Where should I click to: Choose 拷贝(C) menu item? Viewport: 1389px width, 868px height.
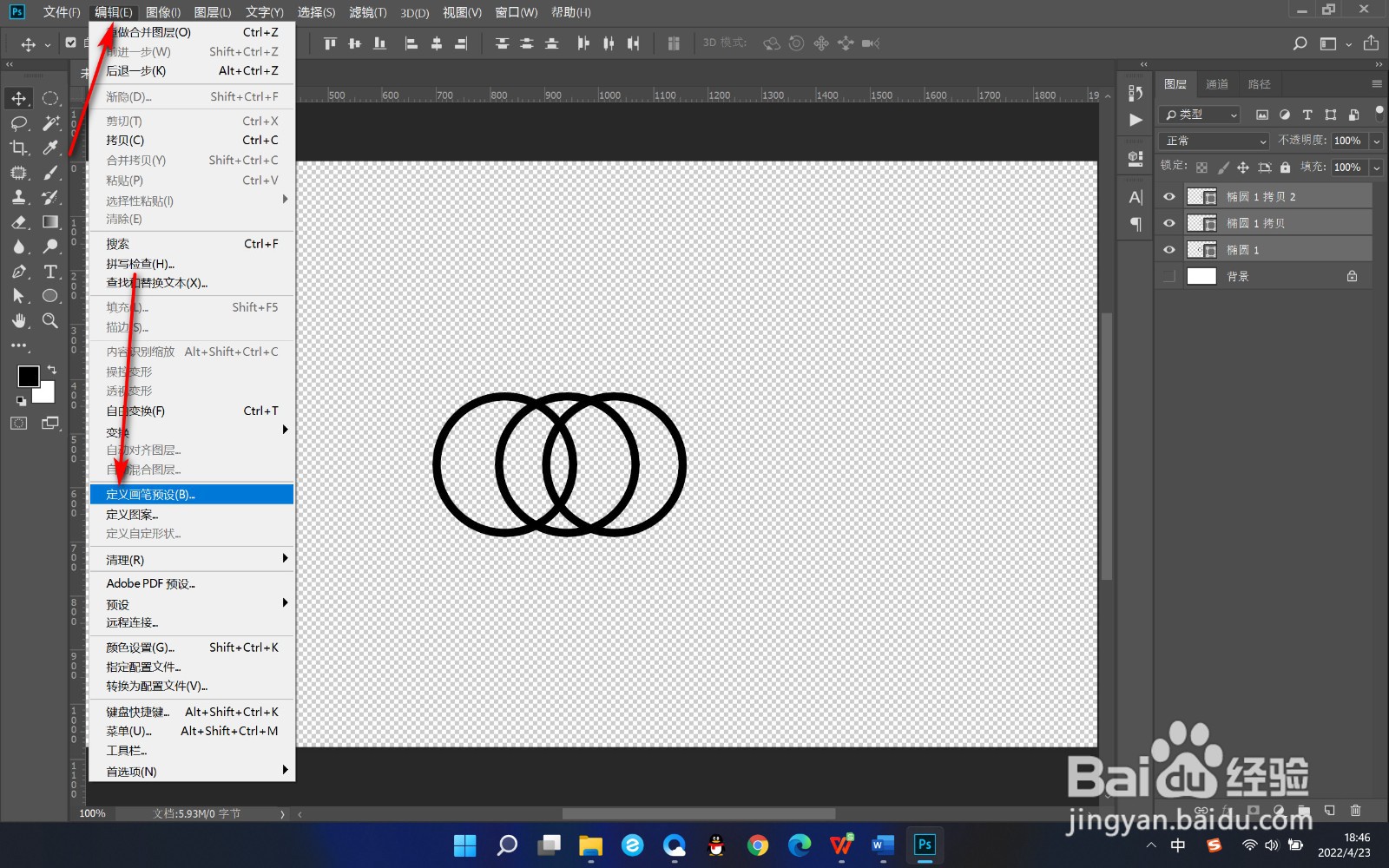(192, 140)
